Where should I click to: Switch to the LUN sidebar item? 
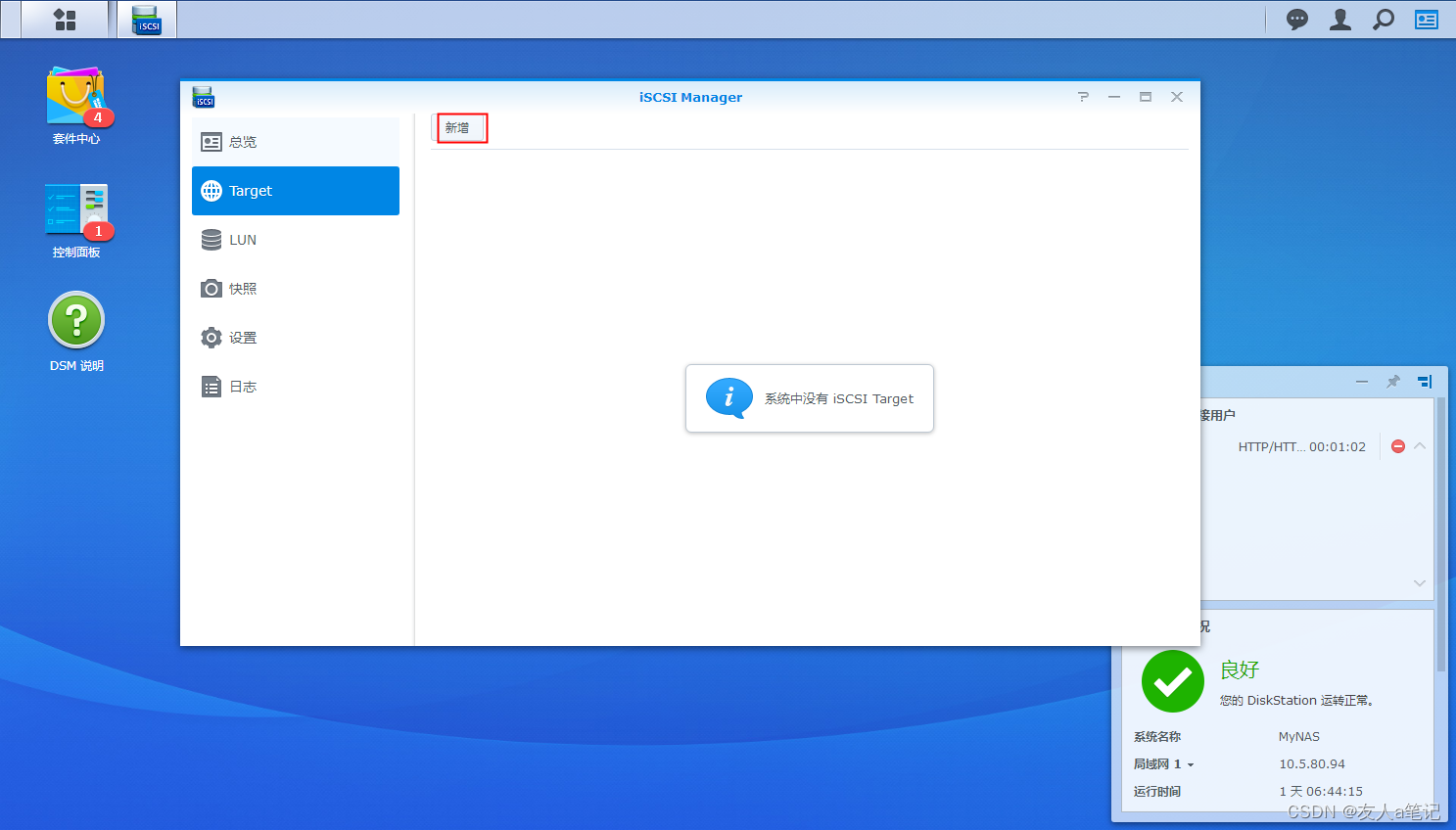(x=296, y=240)
